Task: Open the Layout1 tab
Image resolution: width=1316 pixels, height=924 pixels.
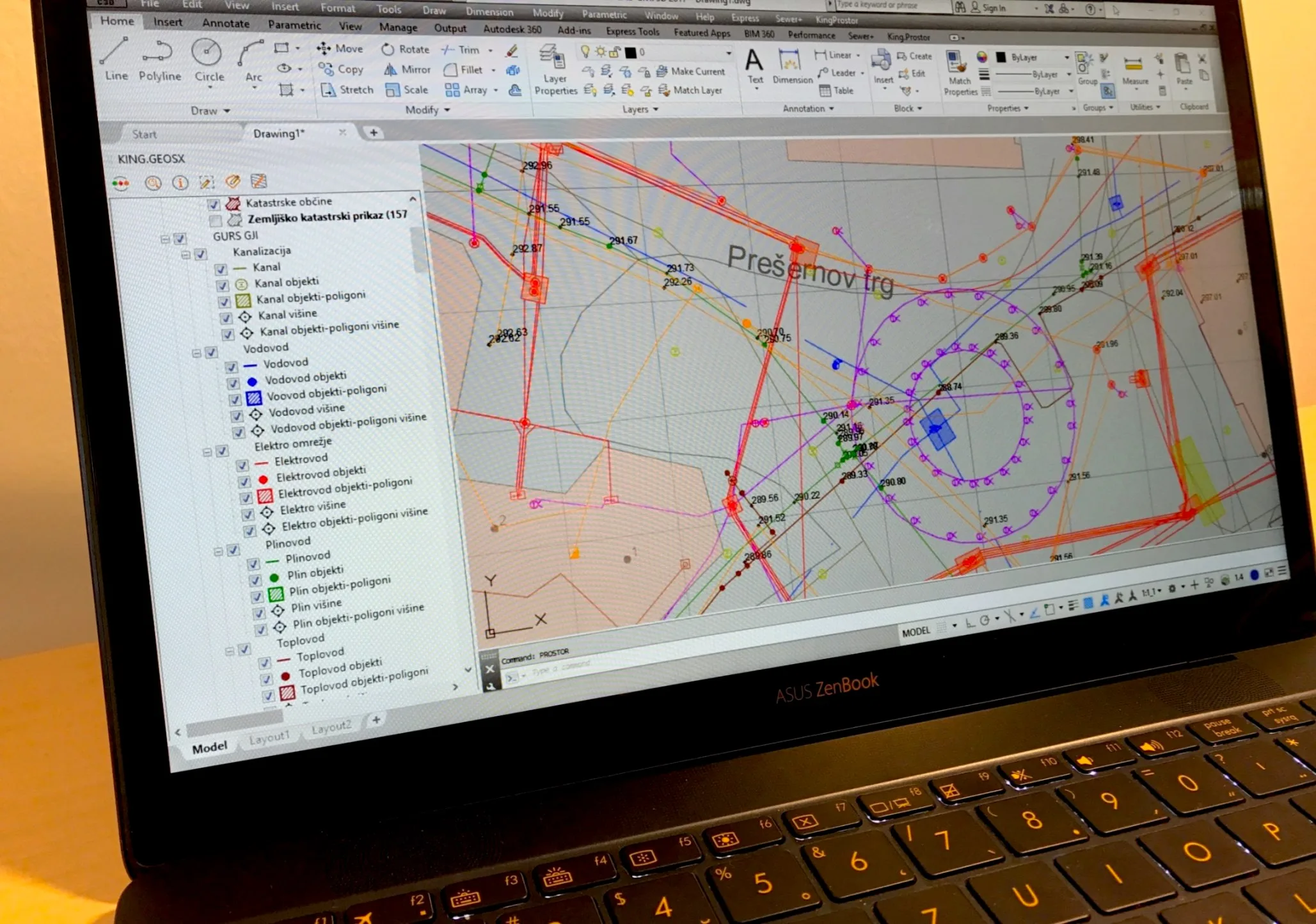Action: coord(269,737)
